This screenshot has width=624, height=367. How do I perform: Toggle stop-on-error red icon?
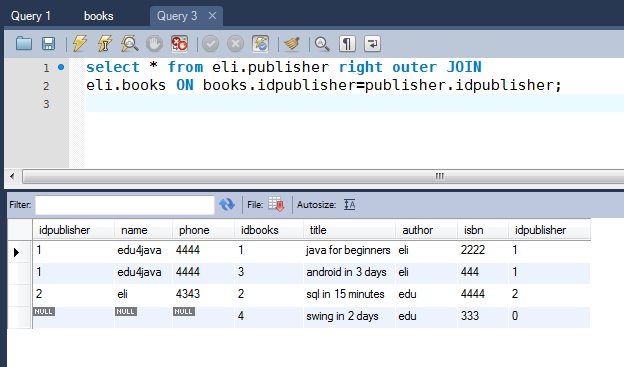click(x=179, y=43)
